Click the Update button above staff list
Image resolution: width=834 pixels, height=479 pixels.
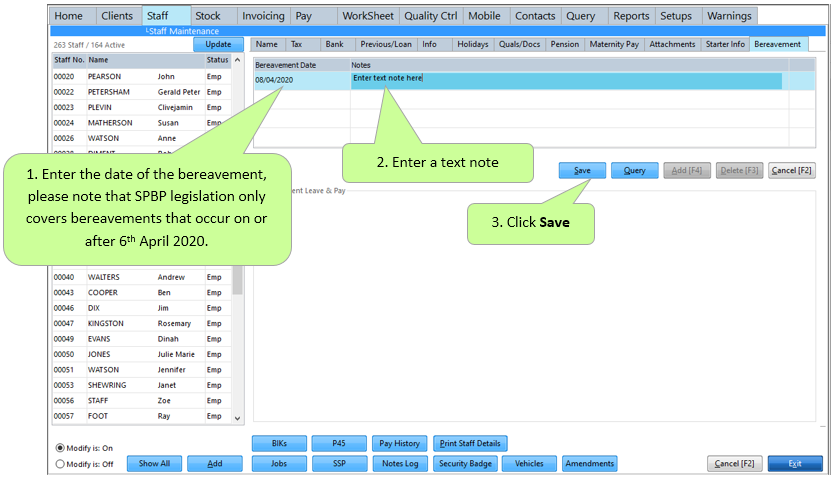tap(217, 45)
